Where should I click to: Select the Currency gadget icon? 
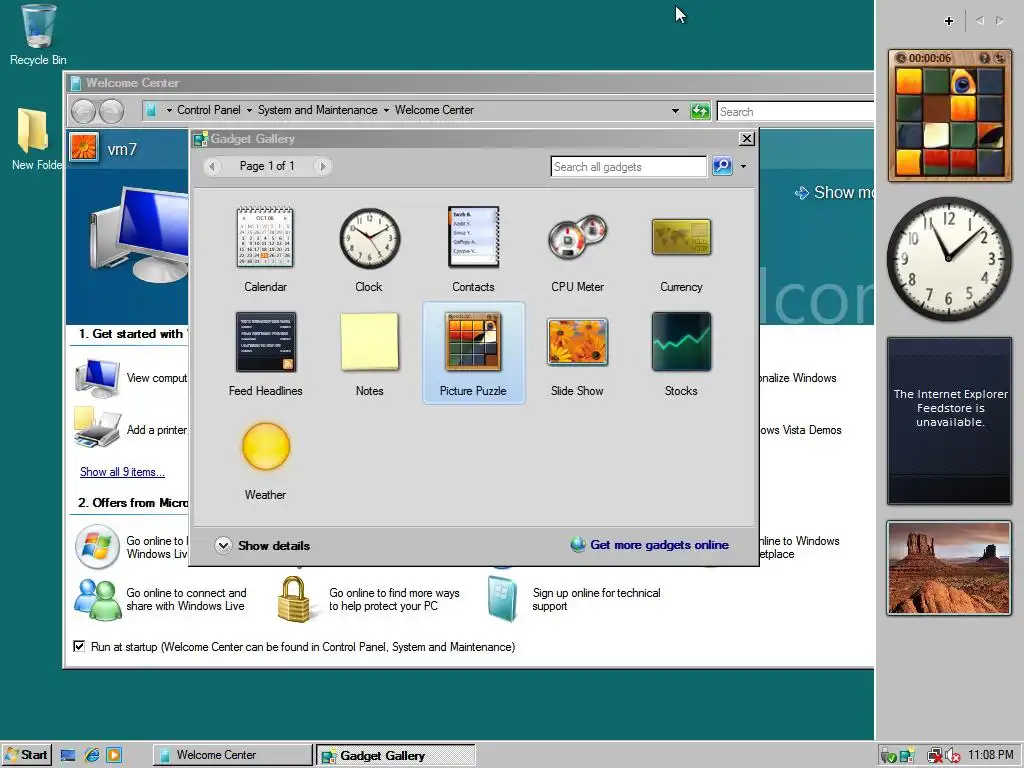point(681,237)
